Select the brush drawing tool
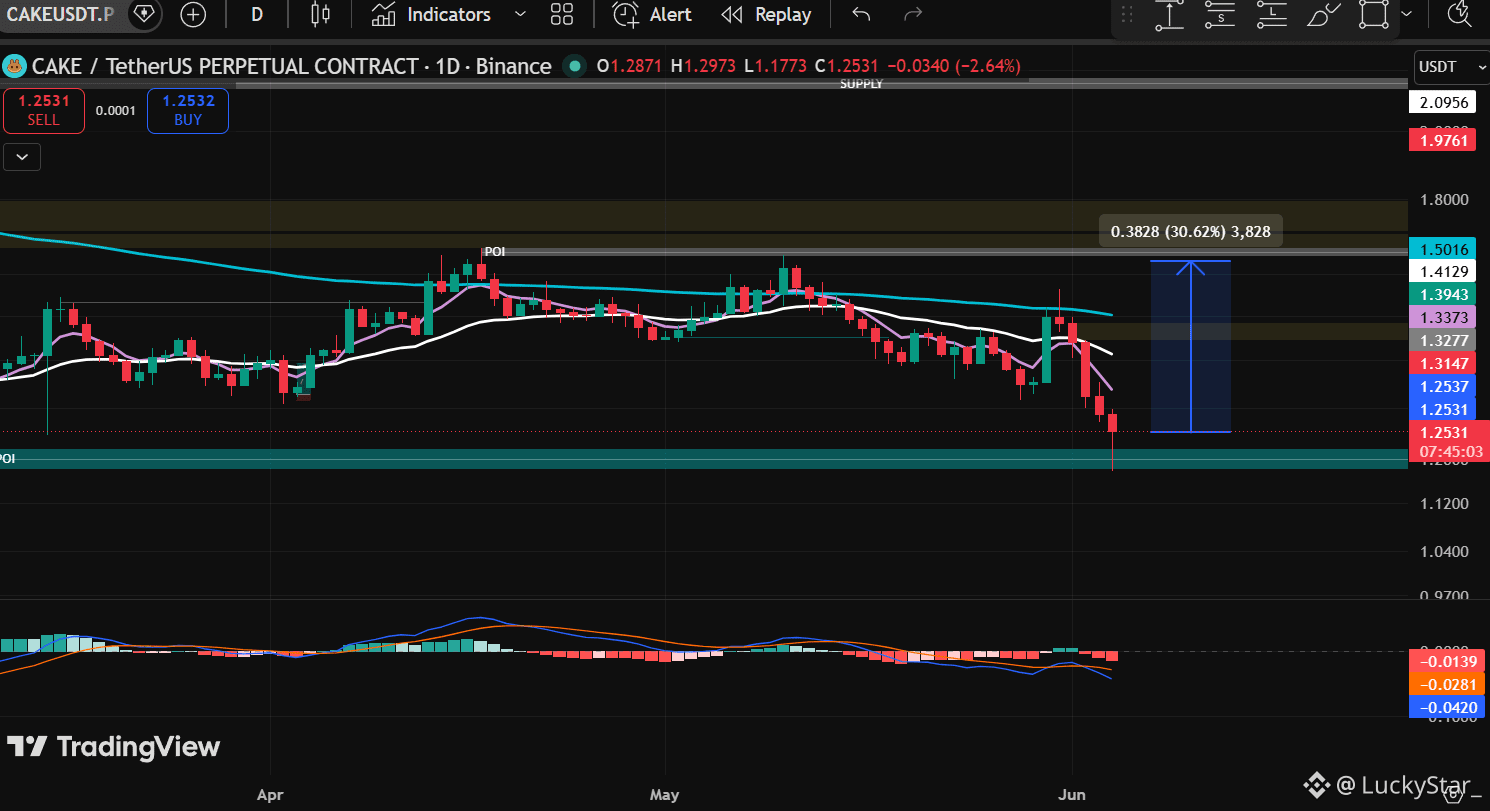 click(x=1323, y=14)
